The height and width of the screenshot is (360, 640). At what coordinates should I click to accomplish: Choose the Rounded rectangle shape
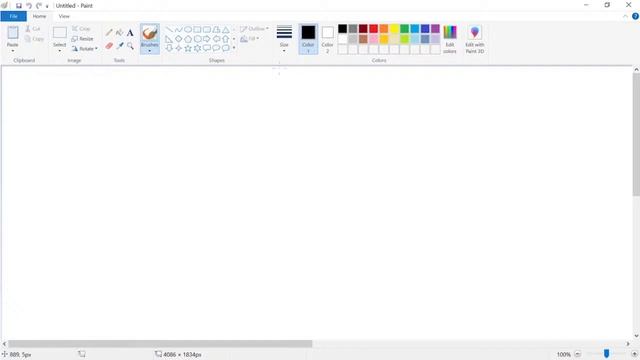[207, 30]
